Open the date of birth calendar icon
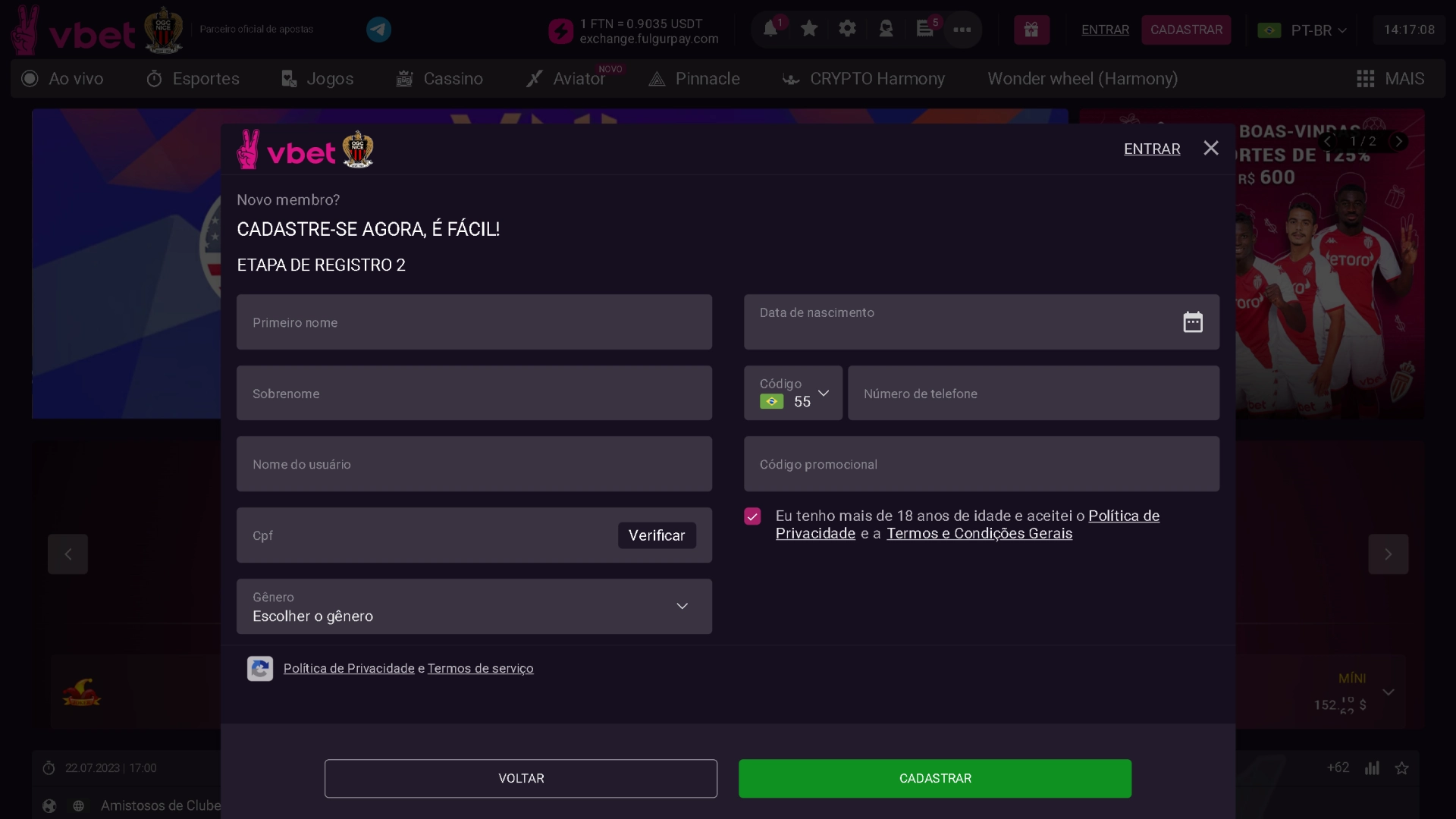The image size is (1456, 819). [1193, 322]
